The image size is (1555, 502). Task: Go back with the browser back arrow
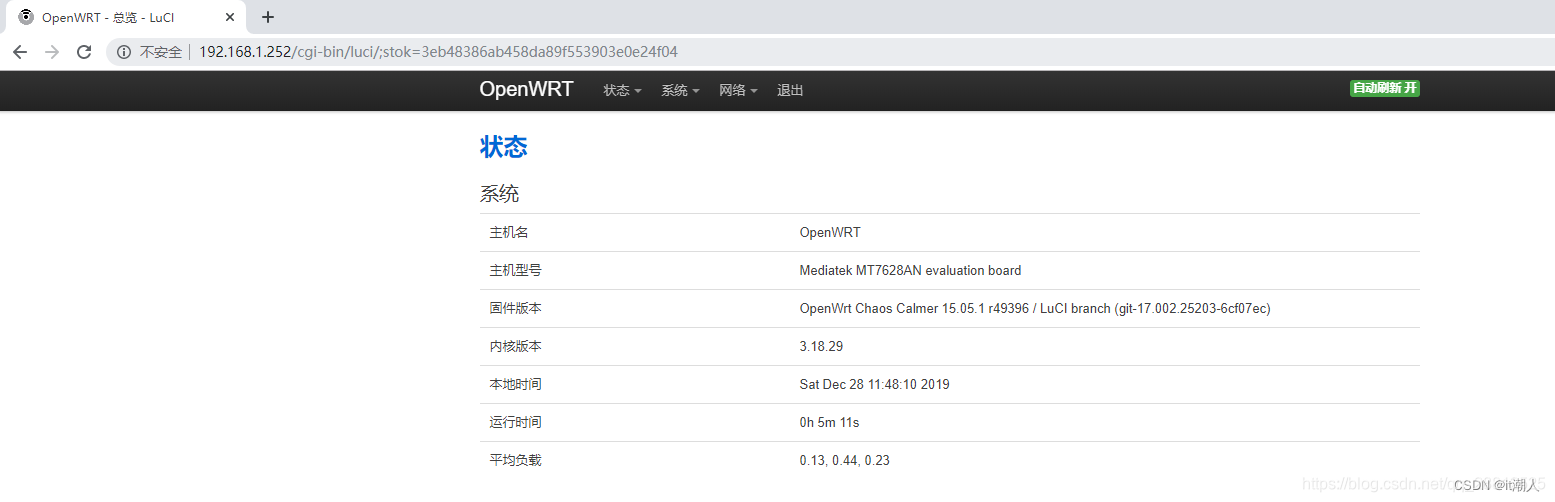(20, 52)
